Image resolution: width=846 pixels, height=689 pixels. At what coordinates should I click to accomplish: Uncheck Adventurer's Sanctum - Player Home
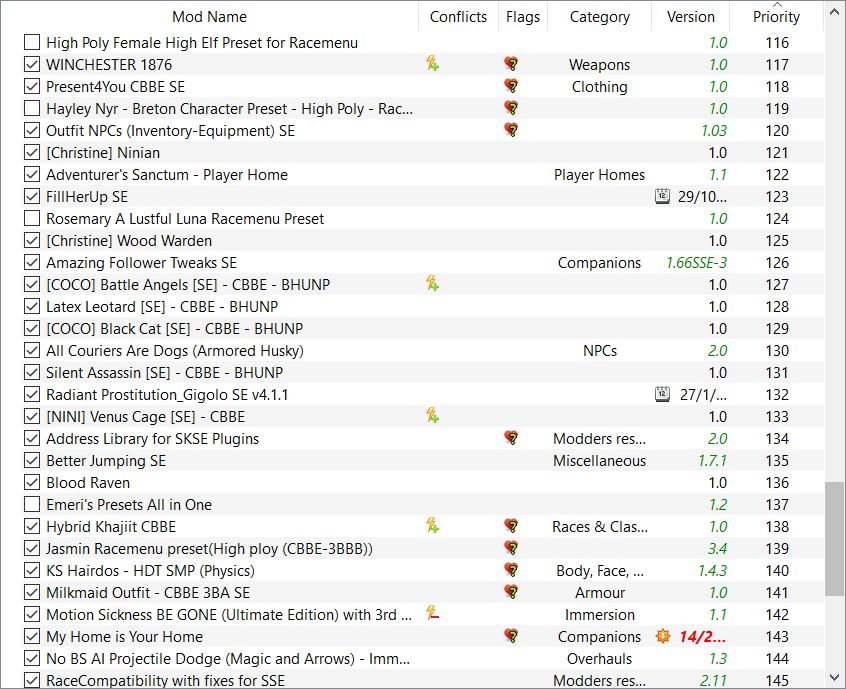pyautogui.click(x=32, y=174)
